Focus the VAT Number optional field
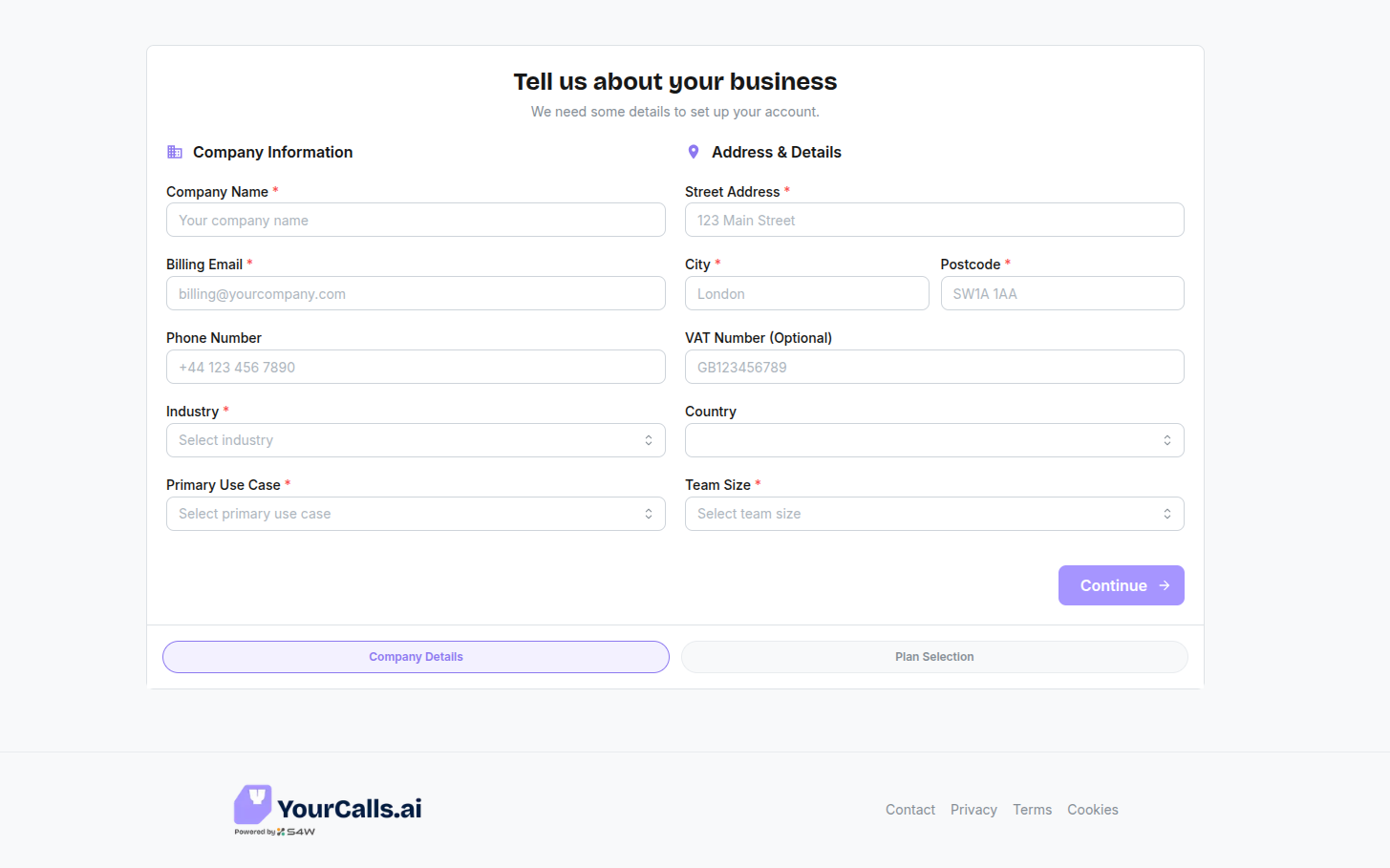The image size is (1390, 868). coord(934,367)
